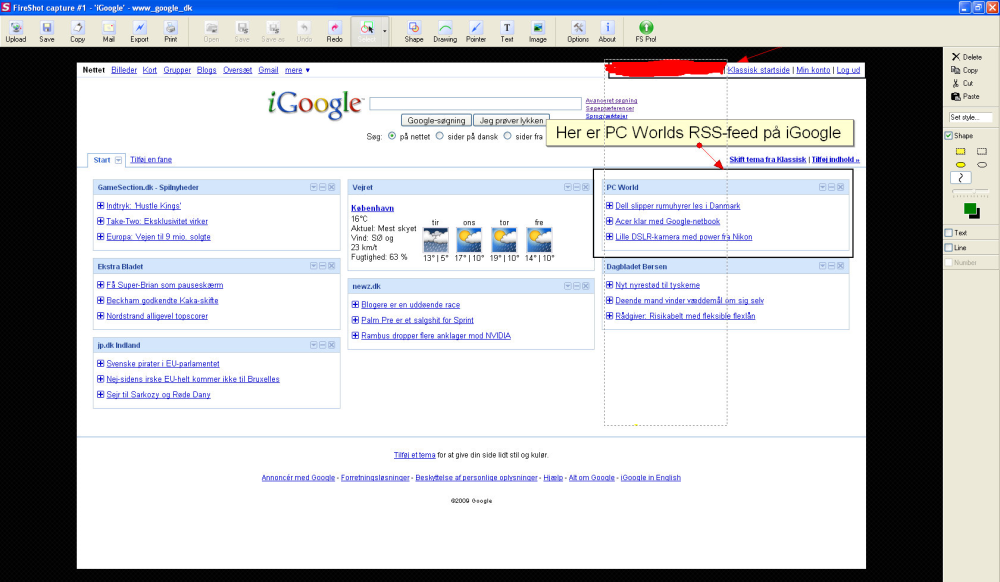Open the Set style combo box
The image size is (1000, 582).
(x=970, y=118)
